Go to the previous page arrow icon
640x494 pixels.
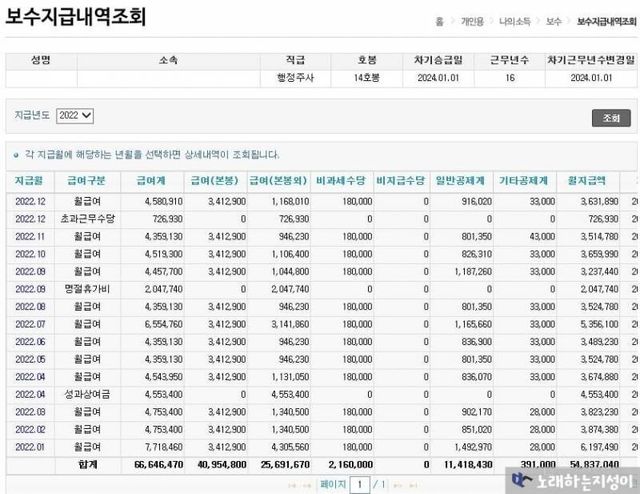(x=307, y=484)
